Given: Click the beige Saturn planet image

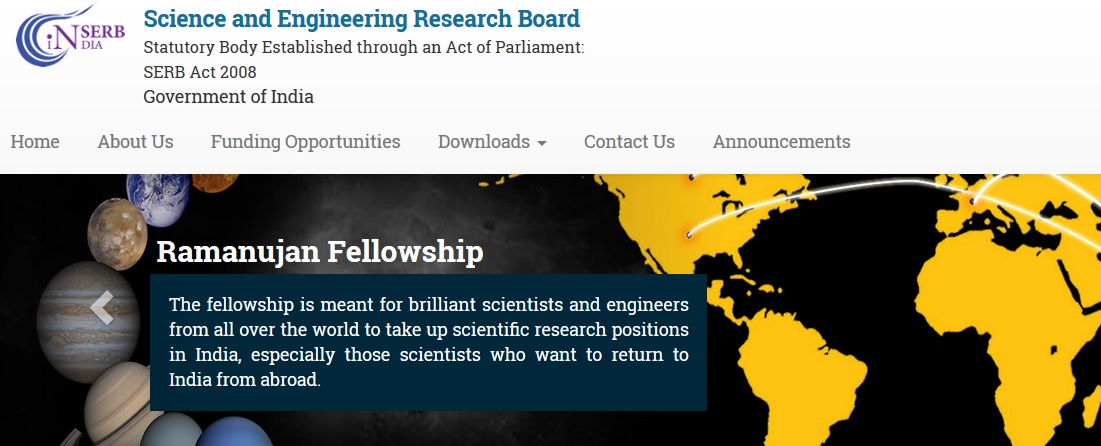Looking at the screenshot, I should click(x=120, y=400).
